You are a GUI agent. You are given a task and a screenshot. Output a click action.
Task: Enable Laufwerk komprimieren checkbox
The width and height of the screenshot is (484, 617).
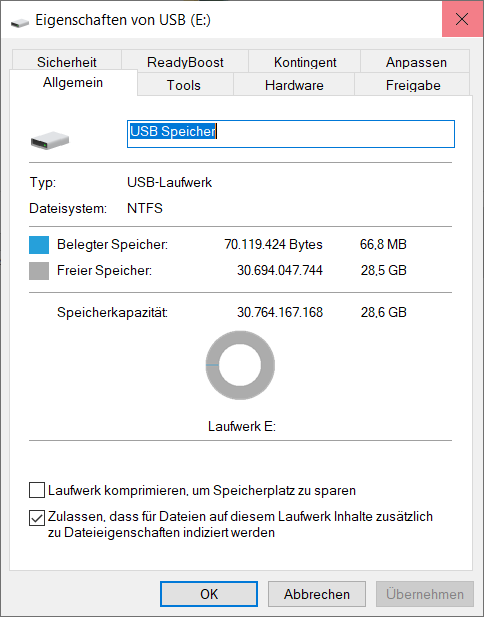[x=37, y=491]
